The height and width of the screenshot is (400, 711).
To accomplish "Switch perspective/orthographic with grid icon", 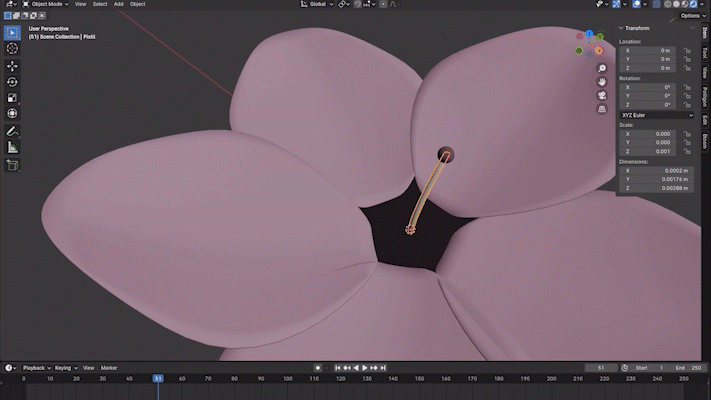I will pyautogui.click(x=602, y=108).
